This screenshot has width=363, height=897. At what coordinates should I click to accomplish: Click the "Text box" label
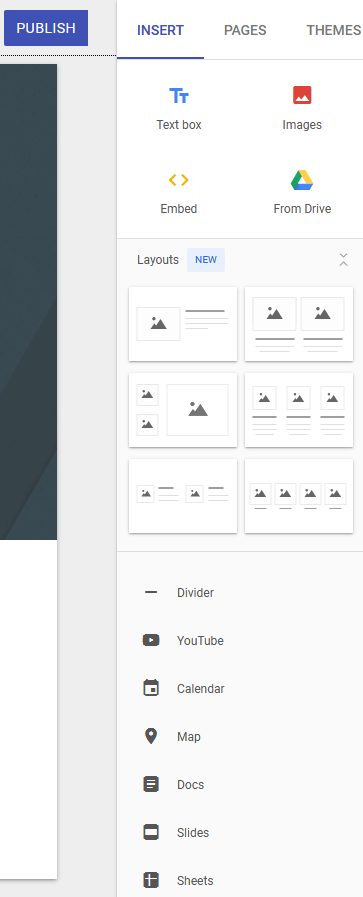pyautogui.click(x=179, y=125)
